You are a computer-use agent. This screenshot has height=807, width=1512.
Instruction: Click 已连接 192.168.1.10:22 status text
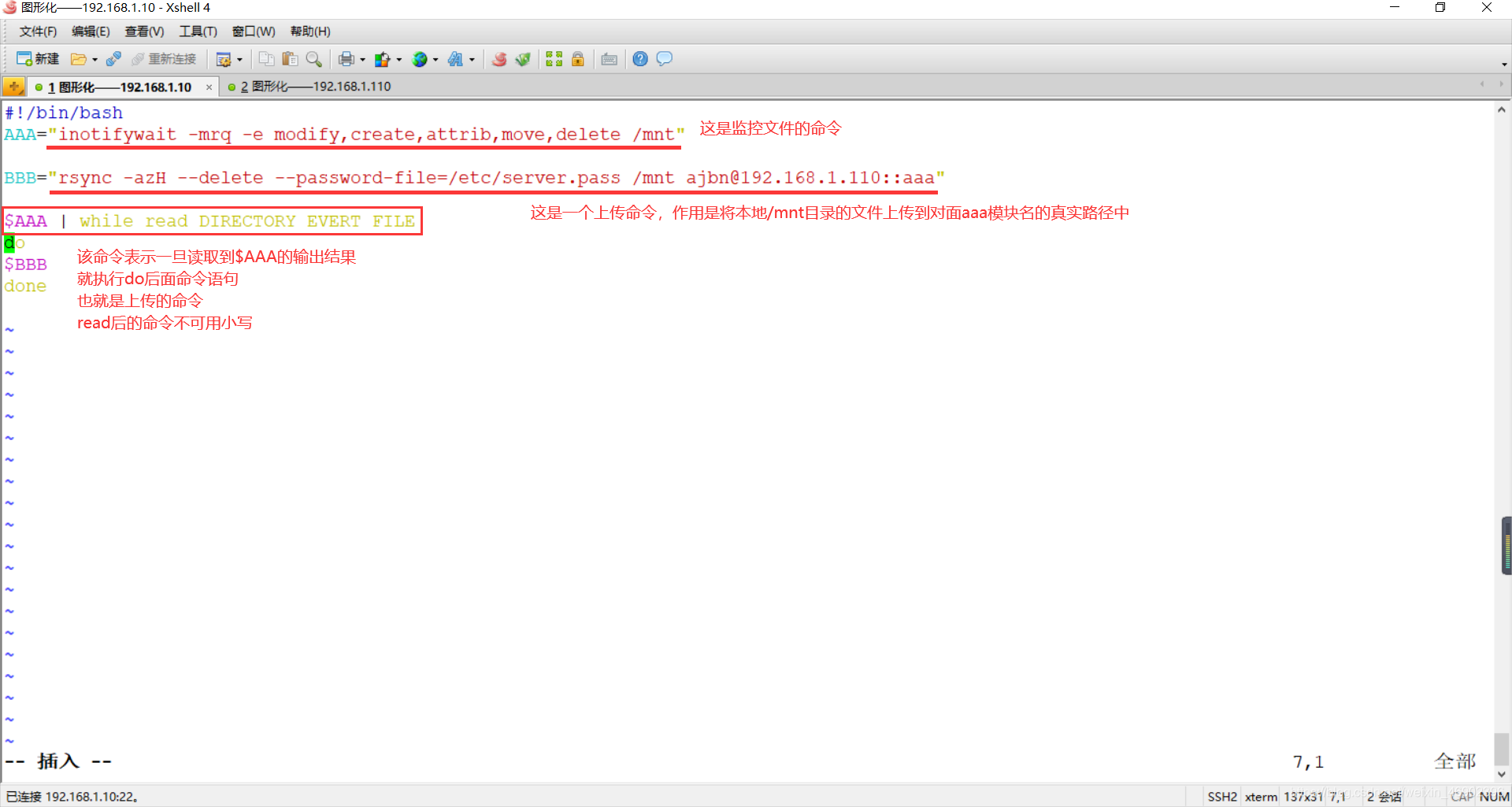[72, 797]
